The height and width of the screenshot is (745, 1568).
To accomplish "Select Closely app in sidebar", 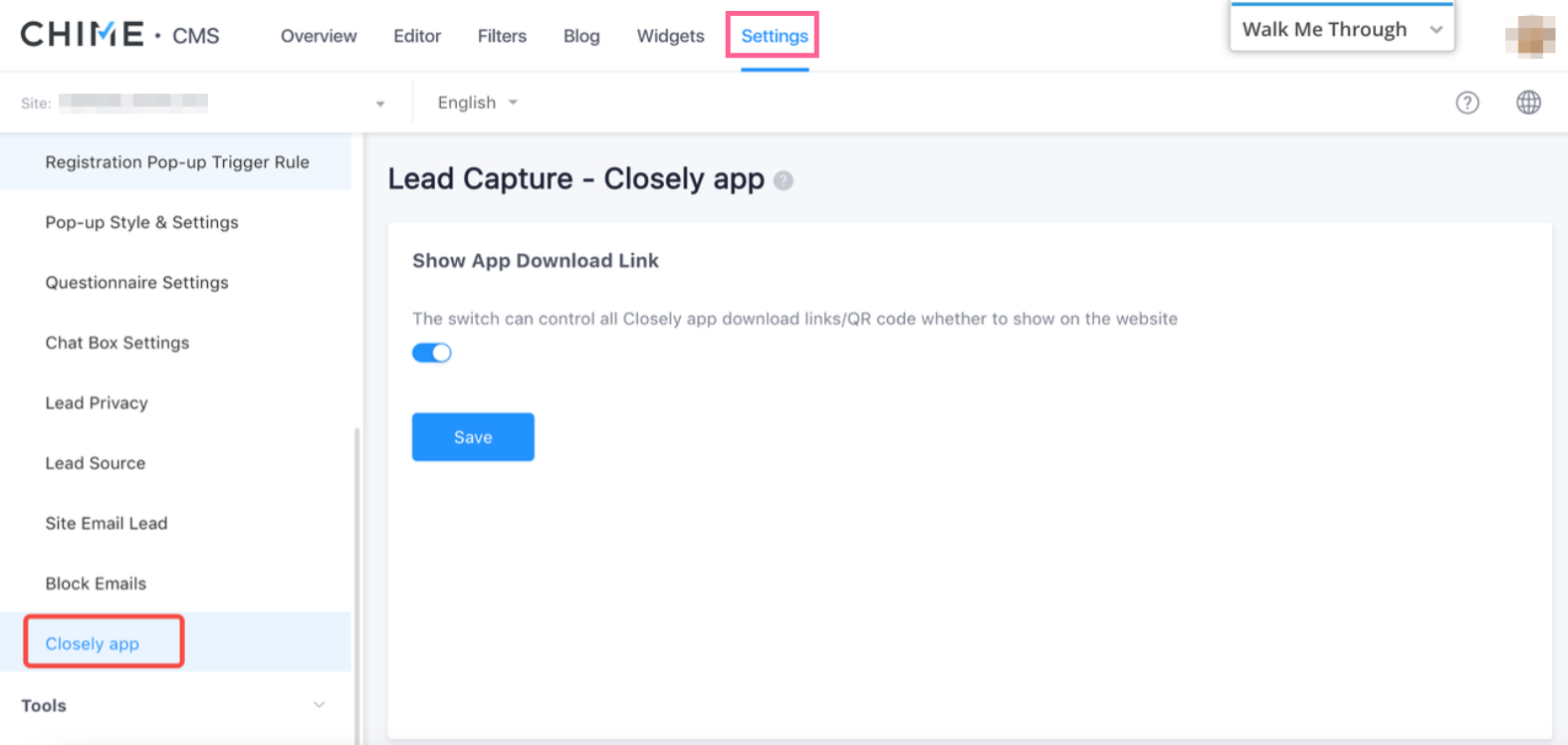I will 93,643.
